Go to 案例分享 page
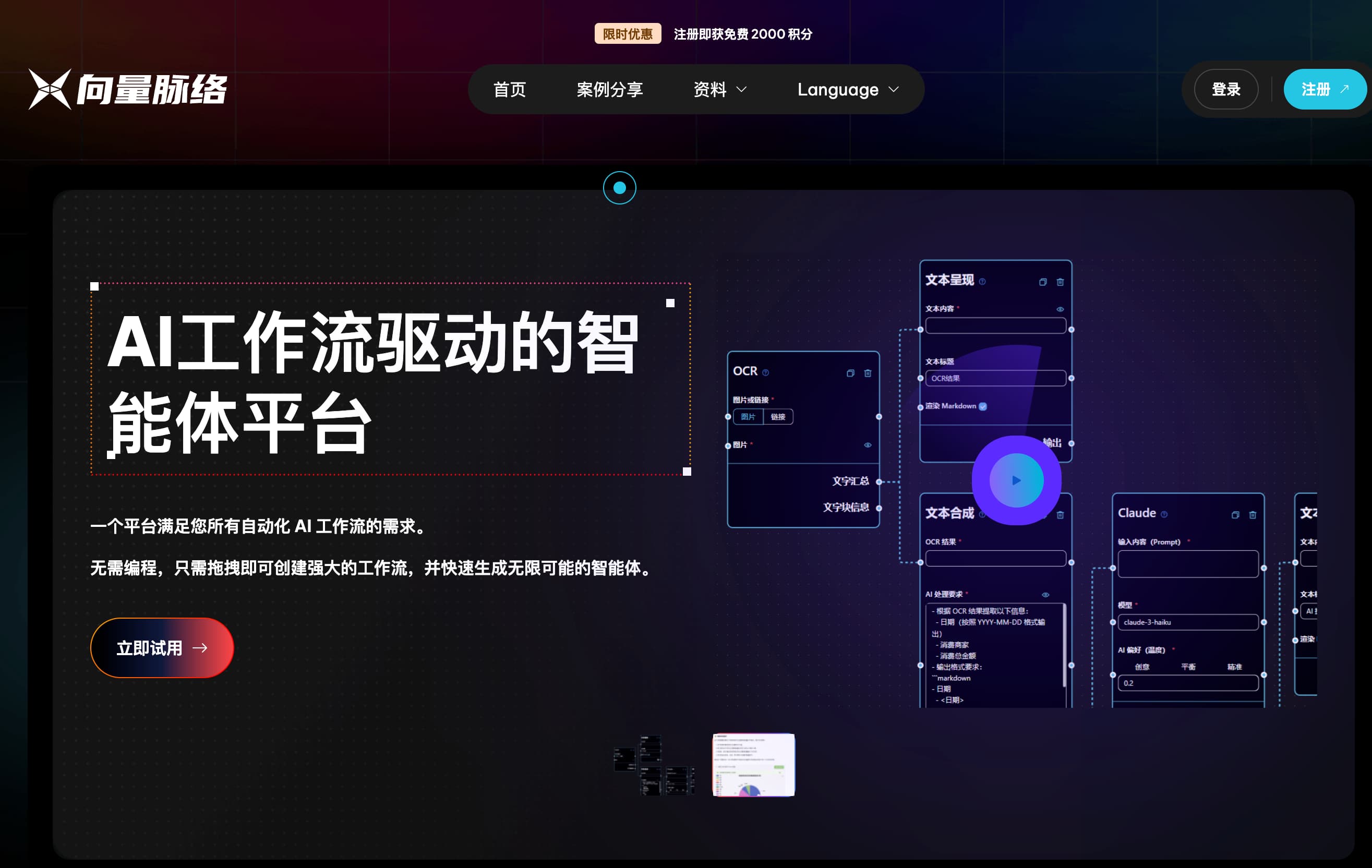 [x=610, y=89]
